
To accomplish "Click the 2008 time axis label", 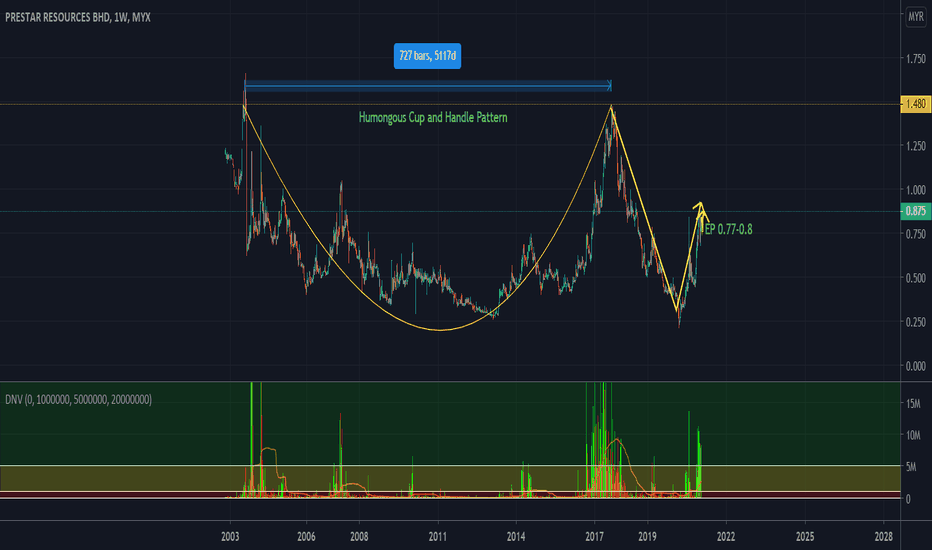I will coord(359,536).
